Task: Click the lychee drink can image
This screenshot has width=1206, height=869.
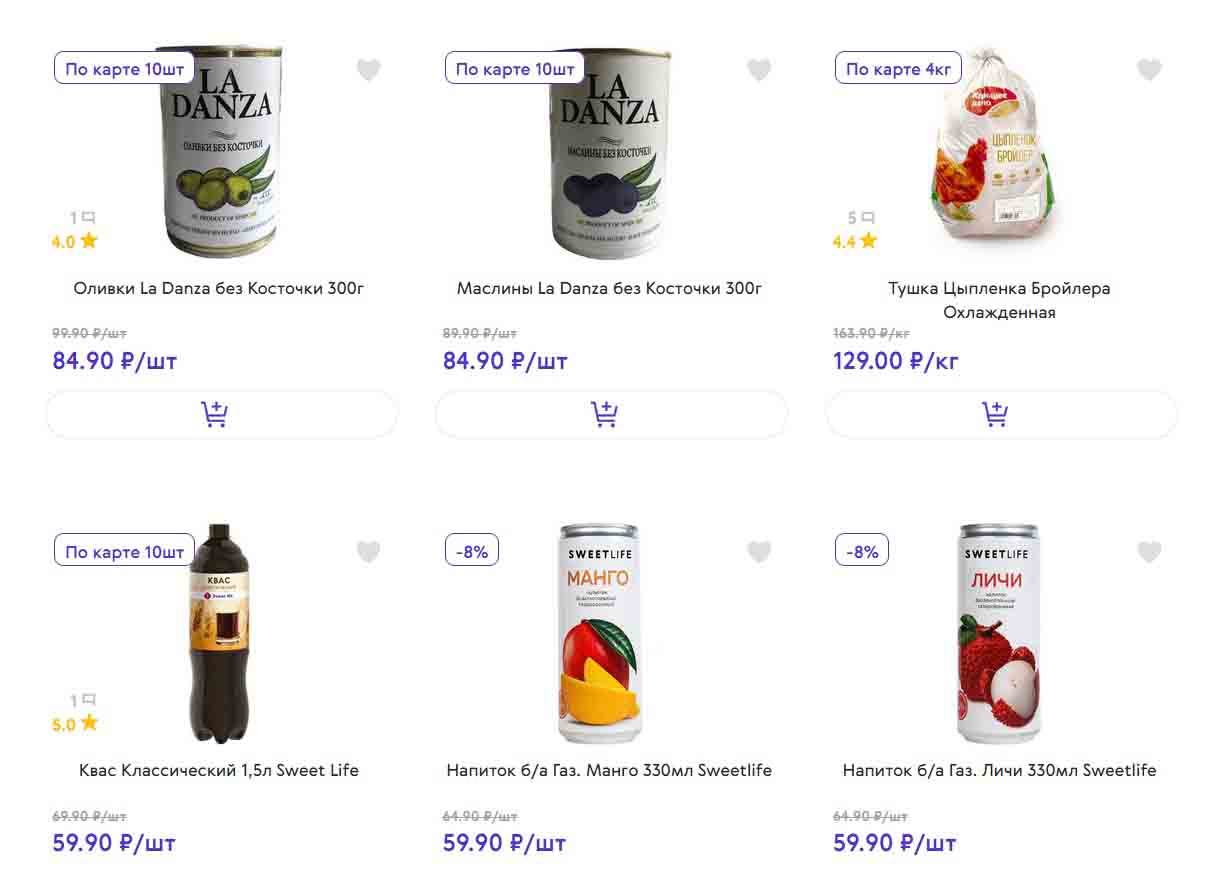Action: tap(998, 634)
